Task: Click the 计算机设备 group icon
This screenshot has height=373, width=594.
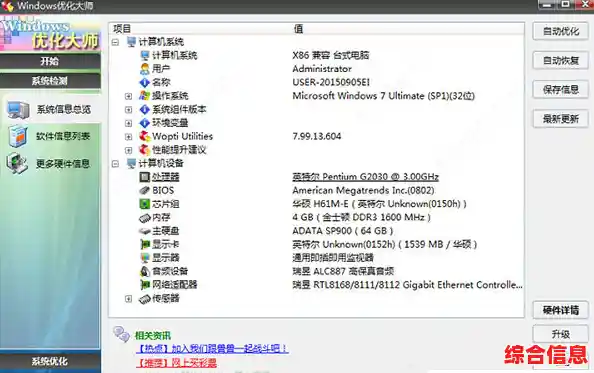Action: pos(131,163)
